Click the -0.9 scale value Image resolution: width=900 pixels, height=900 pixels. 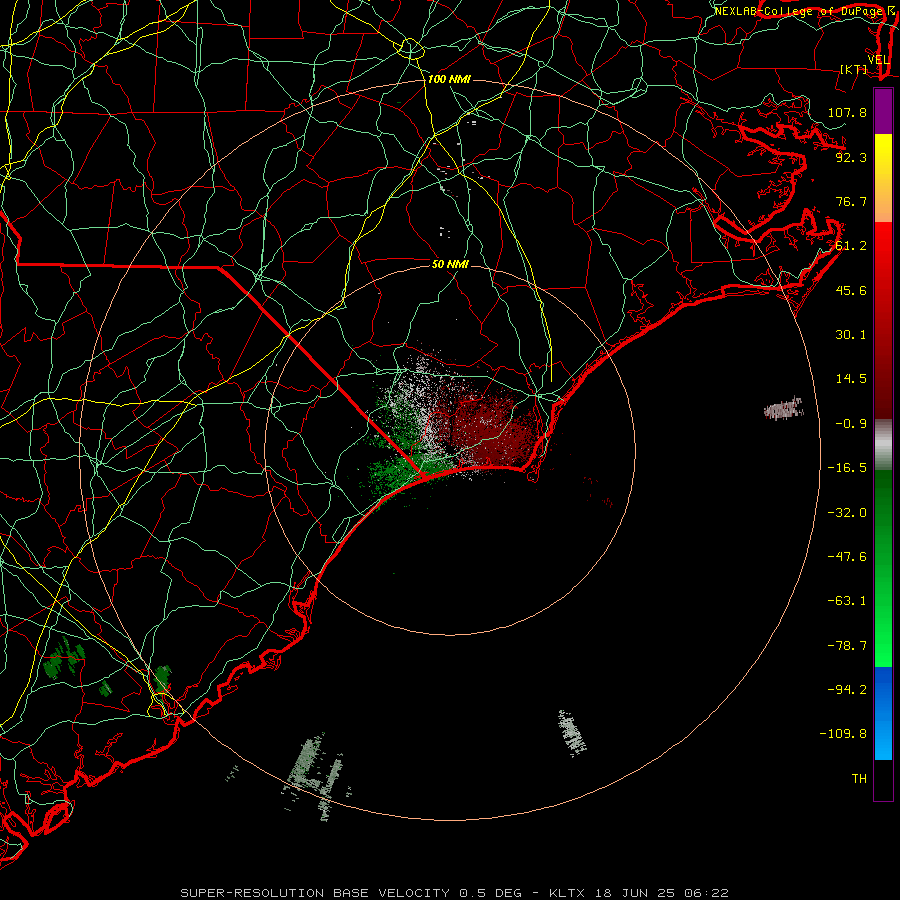tap(851, 424)
